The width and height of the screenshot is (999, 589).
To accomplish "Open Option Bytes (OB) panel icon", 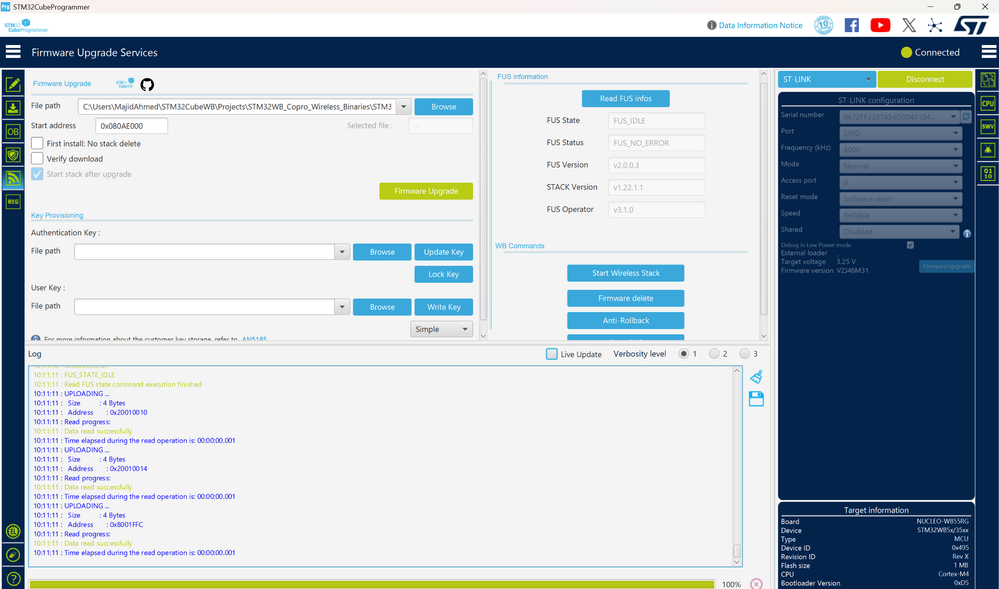I will [x=13, y=131].
